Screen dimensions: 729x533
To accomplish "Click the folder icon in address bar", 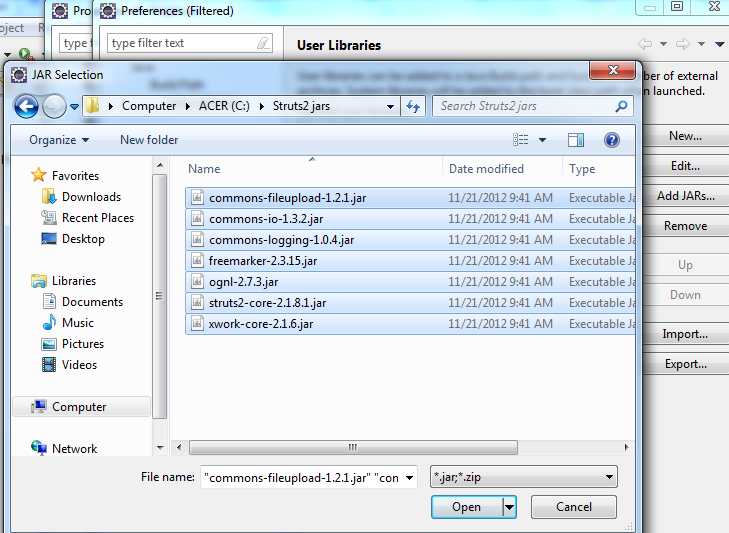I will (x=93, y=106).
